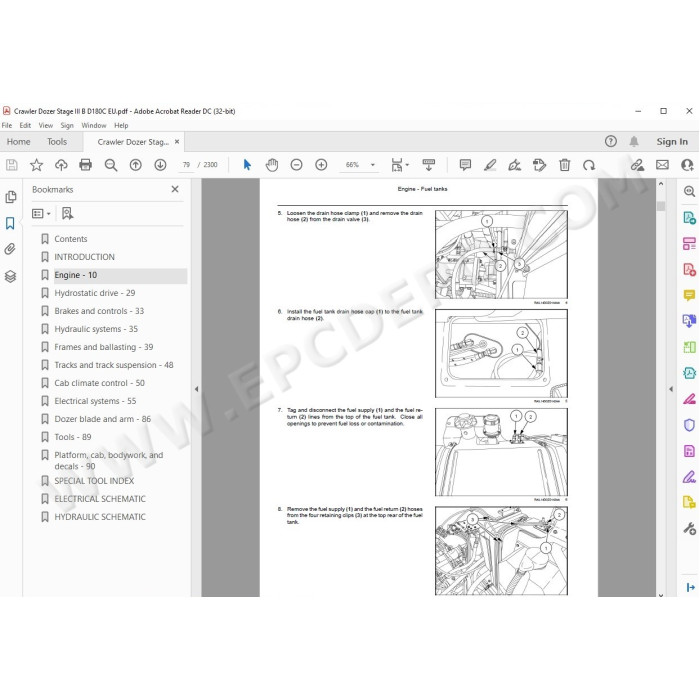Open the Contents bookmark

tap(71, 239)
